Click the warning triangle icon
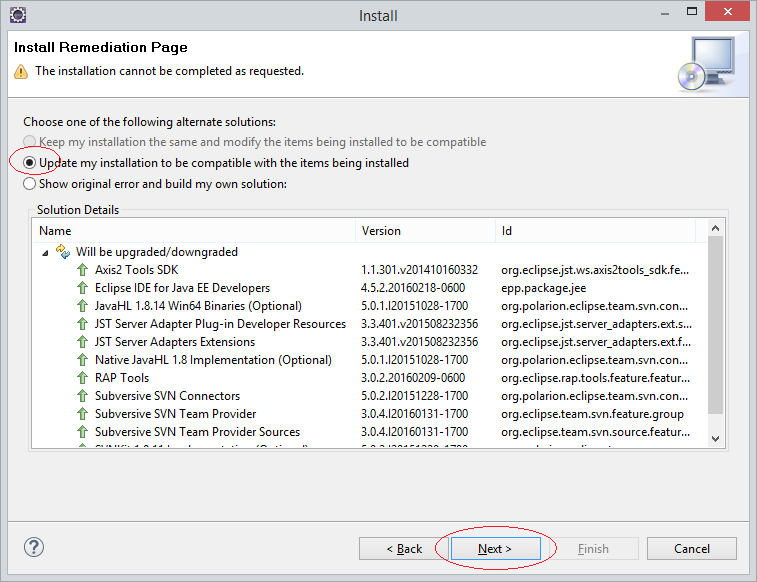Viewport: 757px width, 582px height. click(21, 71)
